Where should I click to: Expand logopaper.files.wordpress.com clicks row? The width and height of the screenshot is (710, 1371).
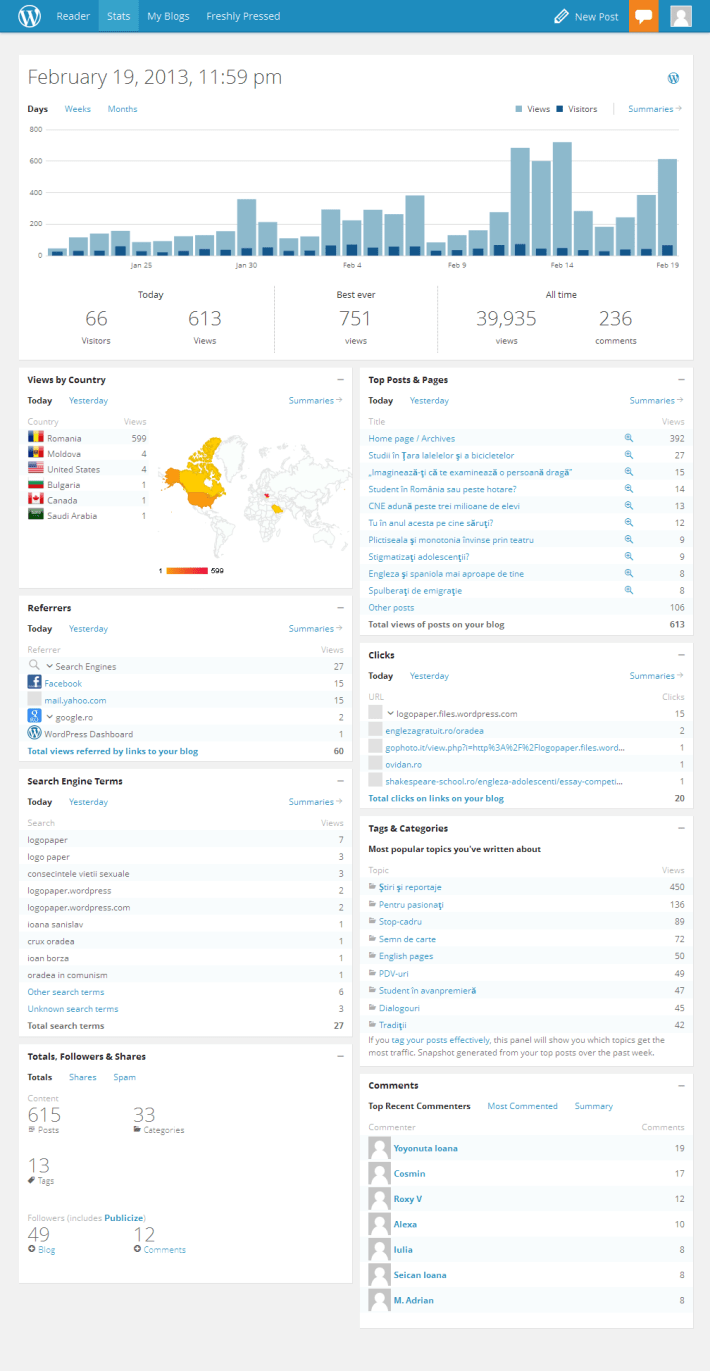pyautogui.click(x=391, y=714)
